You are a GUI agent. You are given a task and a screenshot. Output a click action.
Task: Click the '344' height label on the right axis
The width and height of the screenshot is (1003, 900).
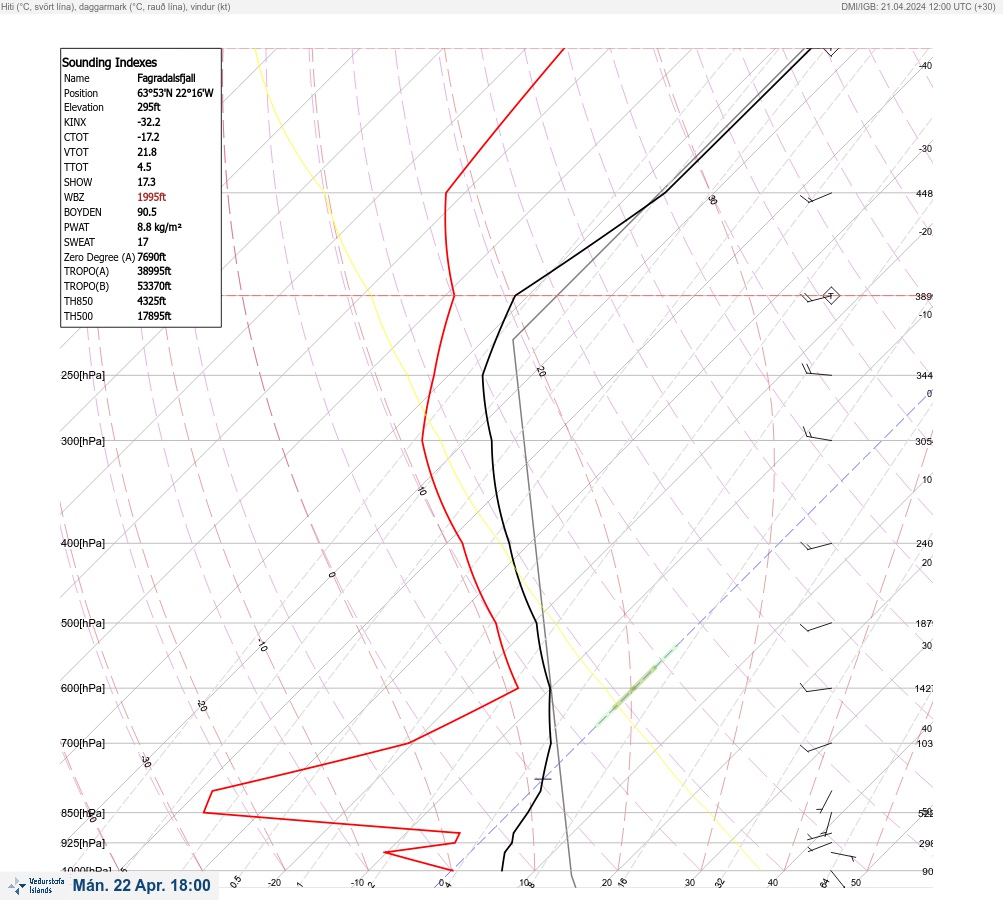pos(924,376)
